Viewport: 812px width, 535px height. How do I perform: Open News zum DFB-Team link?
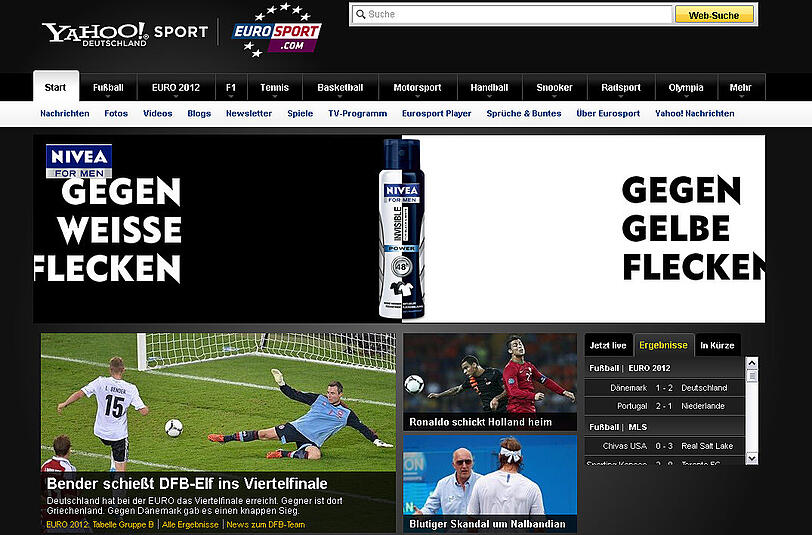[266, 525]
